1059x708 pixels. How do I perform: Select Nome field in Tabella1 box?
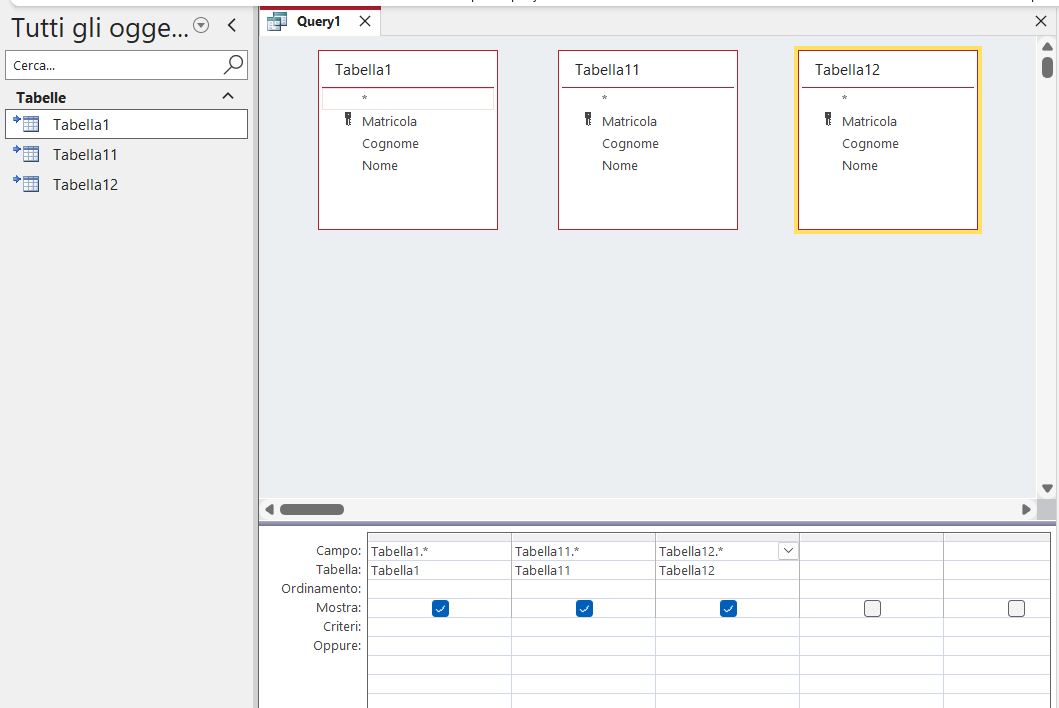380,166
